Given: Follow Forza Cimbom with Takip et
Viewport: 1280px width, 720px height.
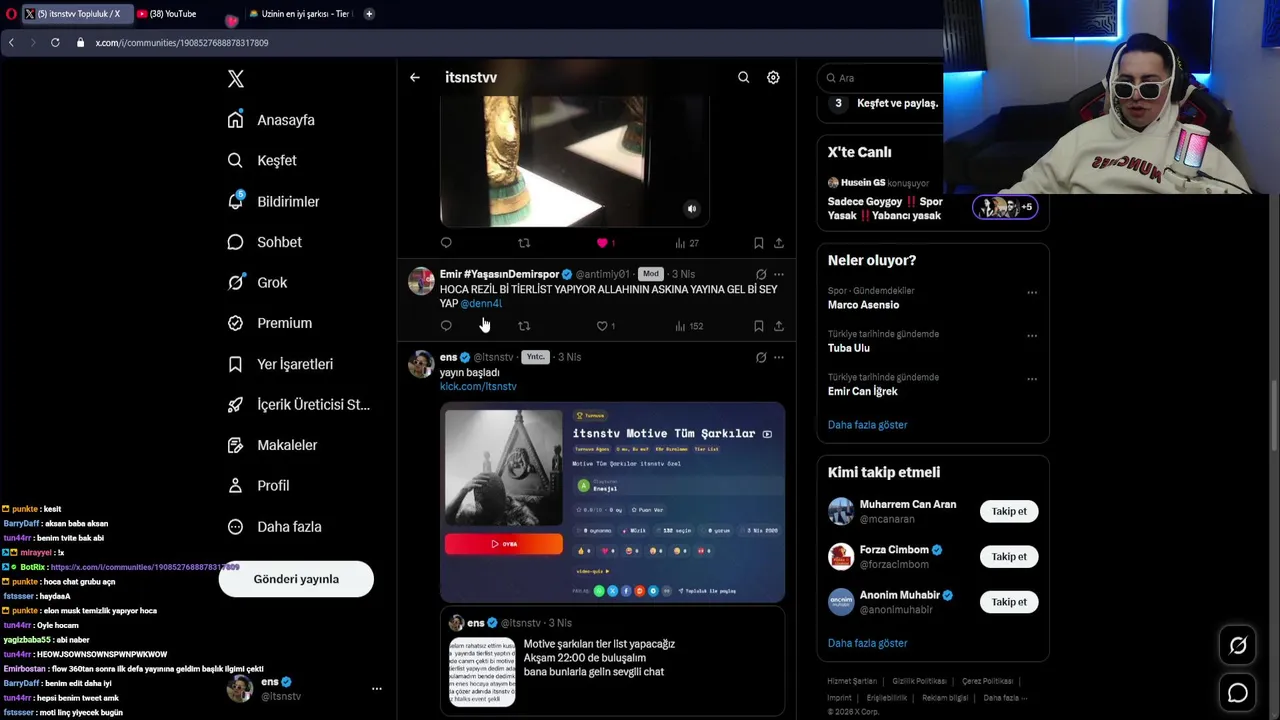Looking at the screenshot, I should pos(1009,557).
